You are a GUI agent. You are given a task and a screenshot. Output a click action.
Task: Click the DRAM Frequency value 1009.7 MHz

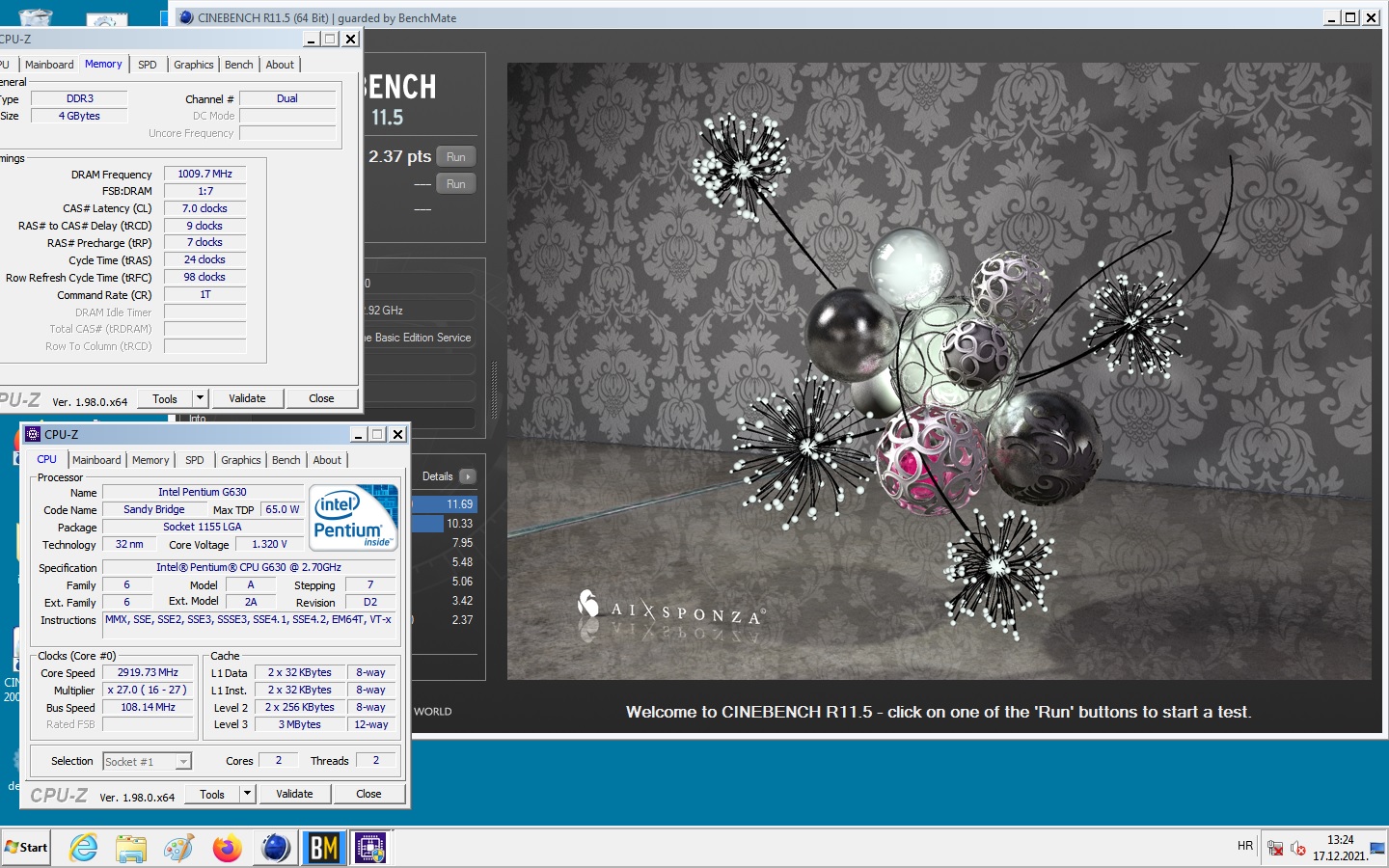(x=204, y=174)
